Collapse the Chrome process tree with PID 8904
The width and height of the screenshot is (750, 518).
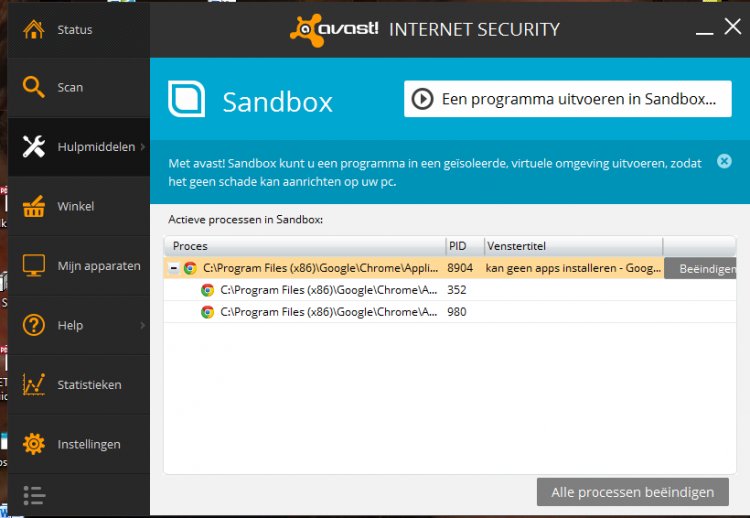(x=174, y=268)
